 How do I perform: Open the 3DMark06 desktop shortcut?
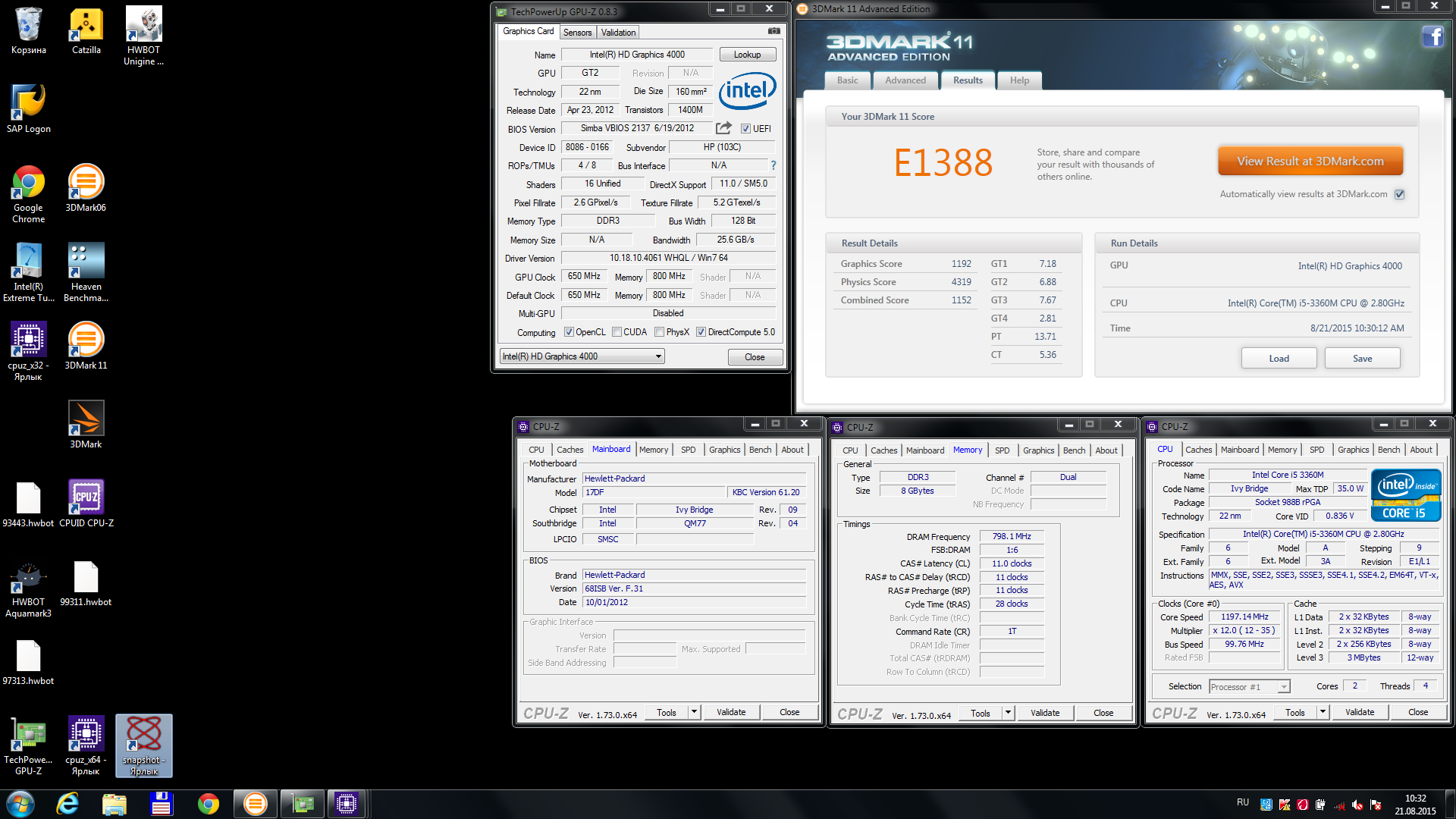[86, 187]
